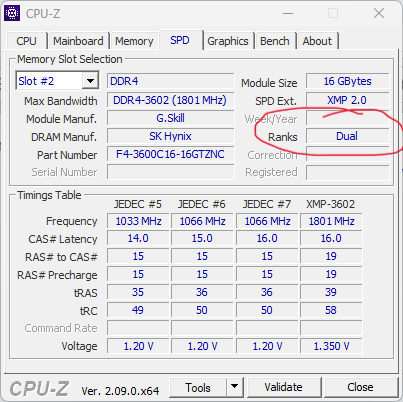The width and height of the screenshot is (403, 402).
Task: Select the 16 GBytes module size value
Action: pyautogui.click(x=348, y=81)
